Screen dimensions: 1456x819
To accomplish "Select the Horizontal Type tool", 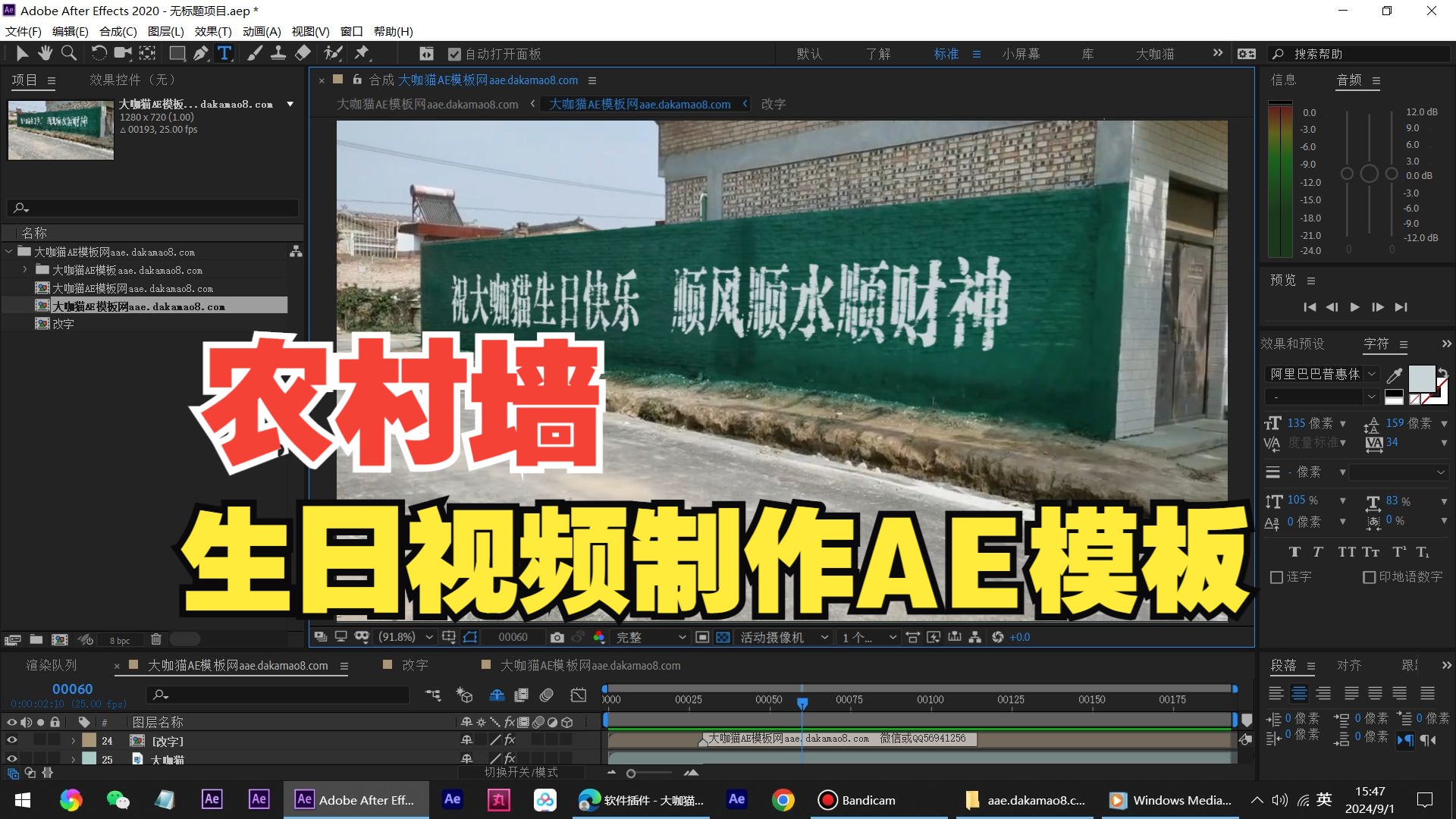I will (x=224, y=54).
